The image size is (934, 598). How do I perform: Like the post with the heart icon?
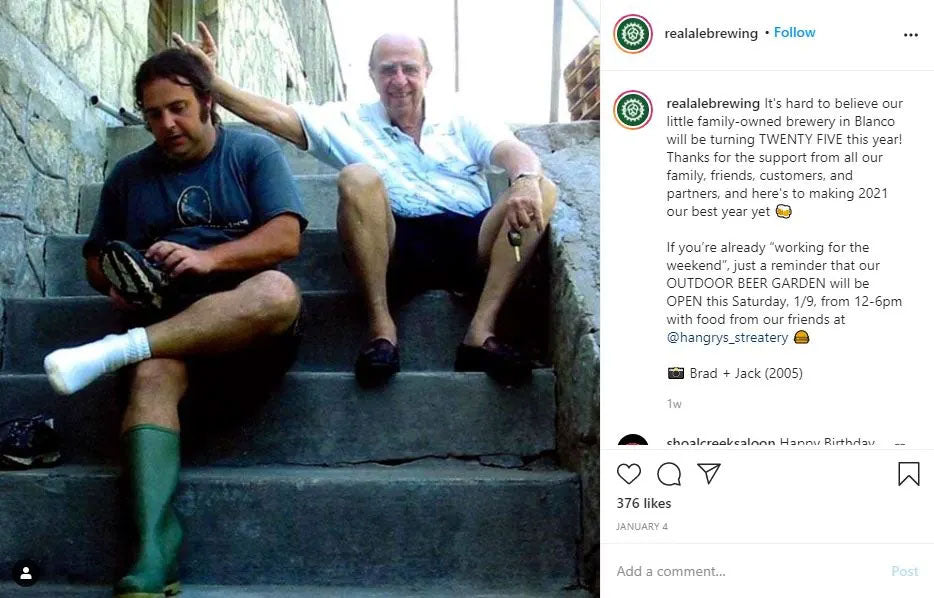coord(628,474)
